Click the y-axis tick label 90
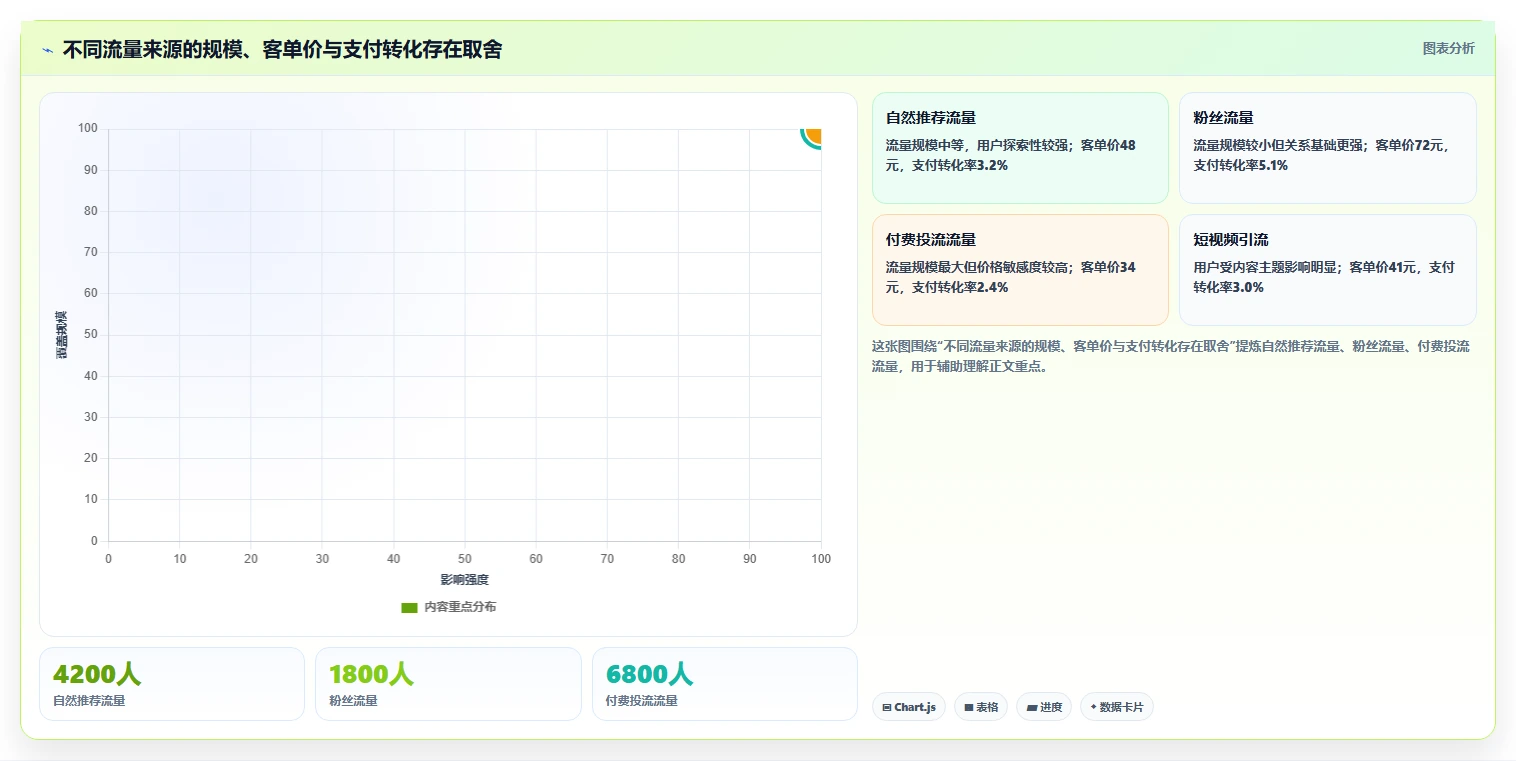Image resolution: width=1516 pixels, height=761 pixels. pyautogui.click(x=91, y=170)
